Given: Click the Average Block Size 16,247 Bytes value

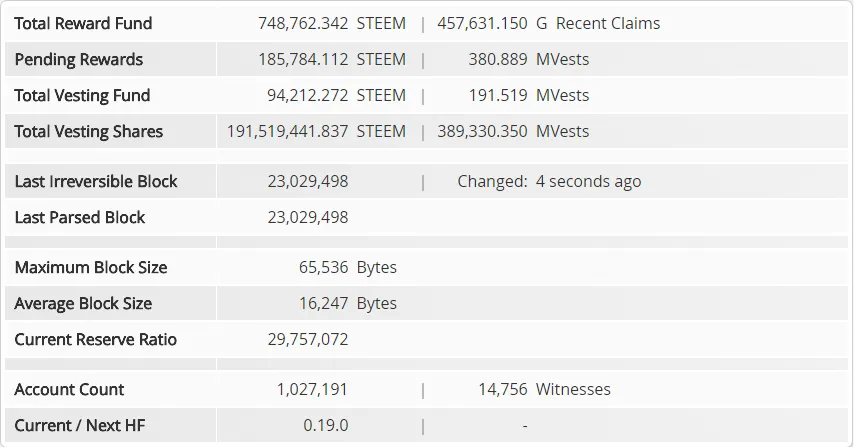Looking at the screenshot, I should point(347,303).
